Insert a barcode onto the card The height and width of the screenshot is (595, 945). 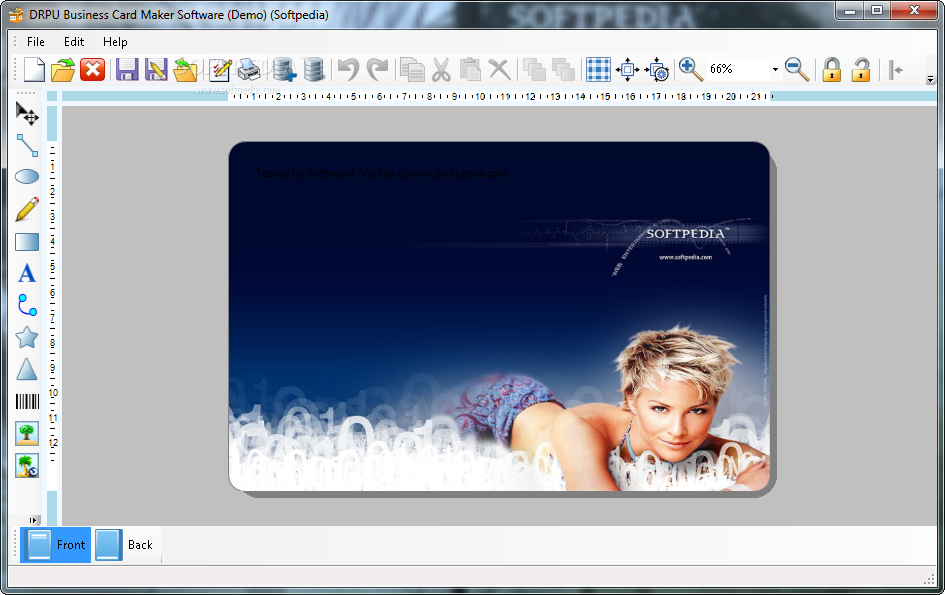(x=27, y=401)
